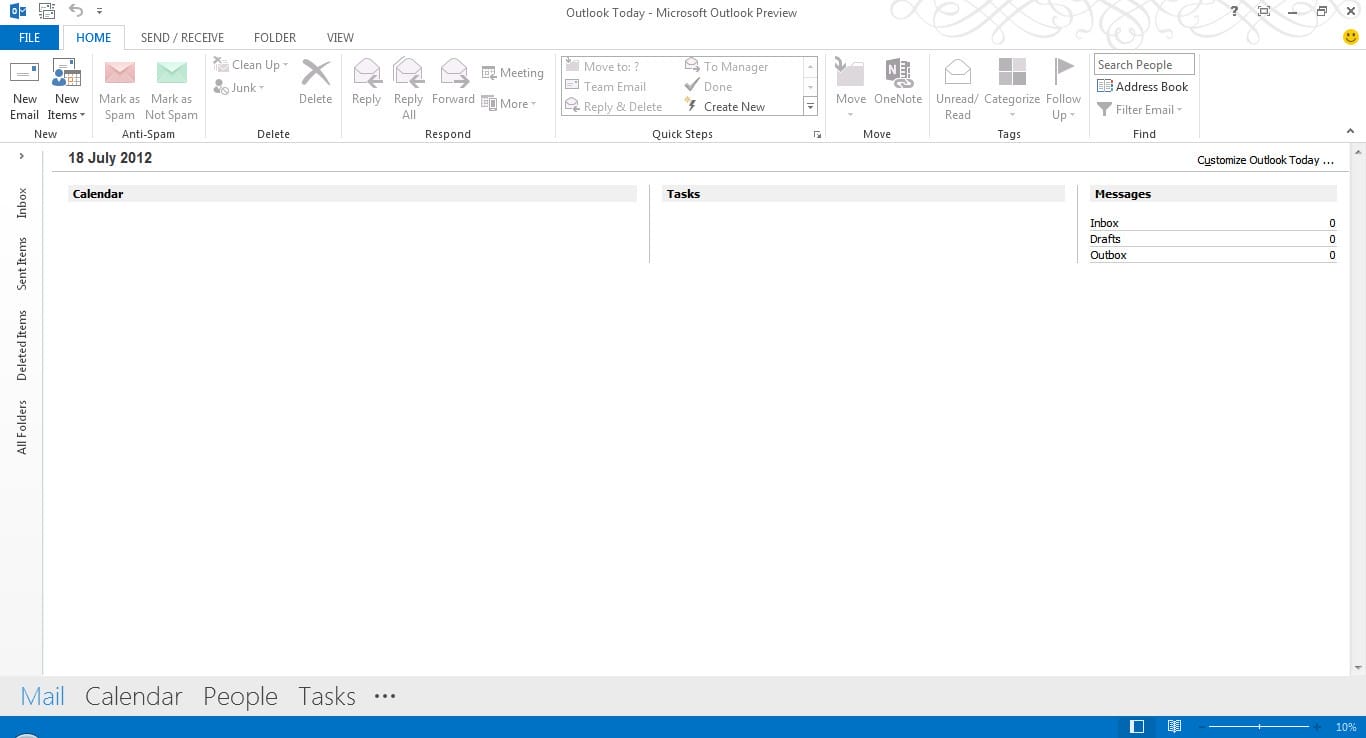Click the zoom slider
Image resolution: width=1366 pixels, height=738 pixels.
click(x=1259, y=726)
